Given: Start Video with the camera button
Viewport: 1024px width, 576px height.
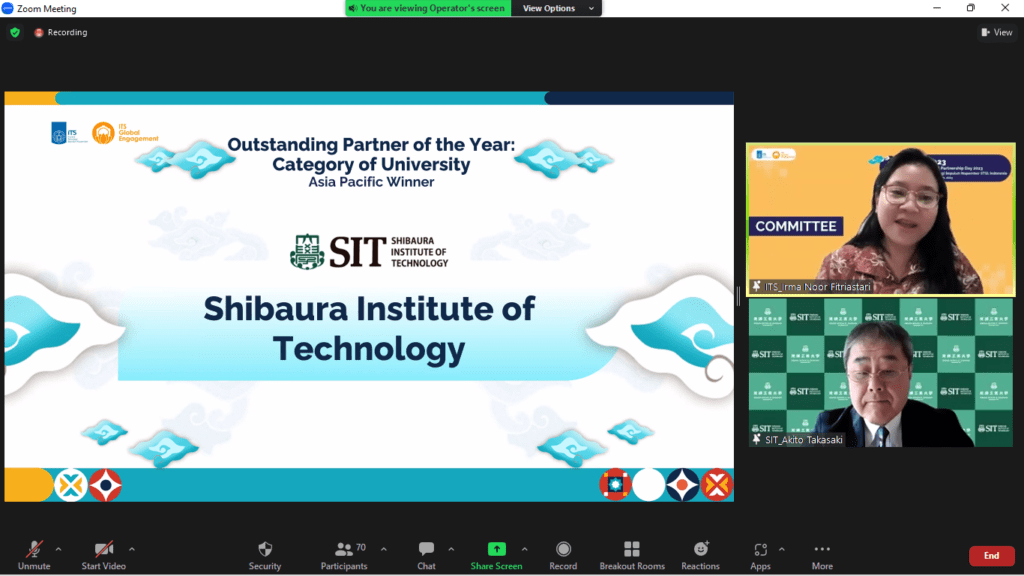Looking at the screenshot, I should [x=104, y=549].
